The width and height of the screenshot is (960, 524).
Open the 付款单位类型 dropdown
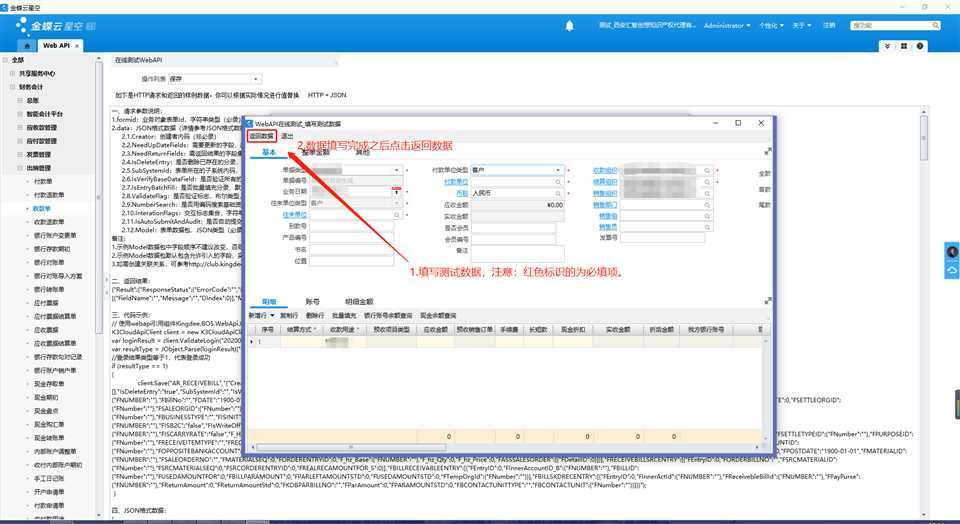pyautogui.click(x=558, y=170)
